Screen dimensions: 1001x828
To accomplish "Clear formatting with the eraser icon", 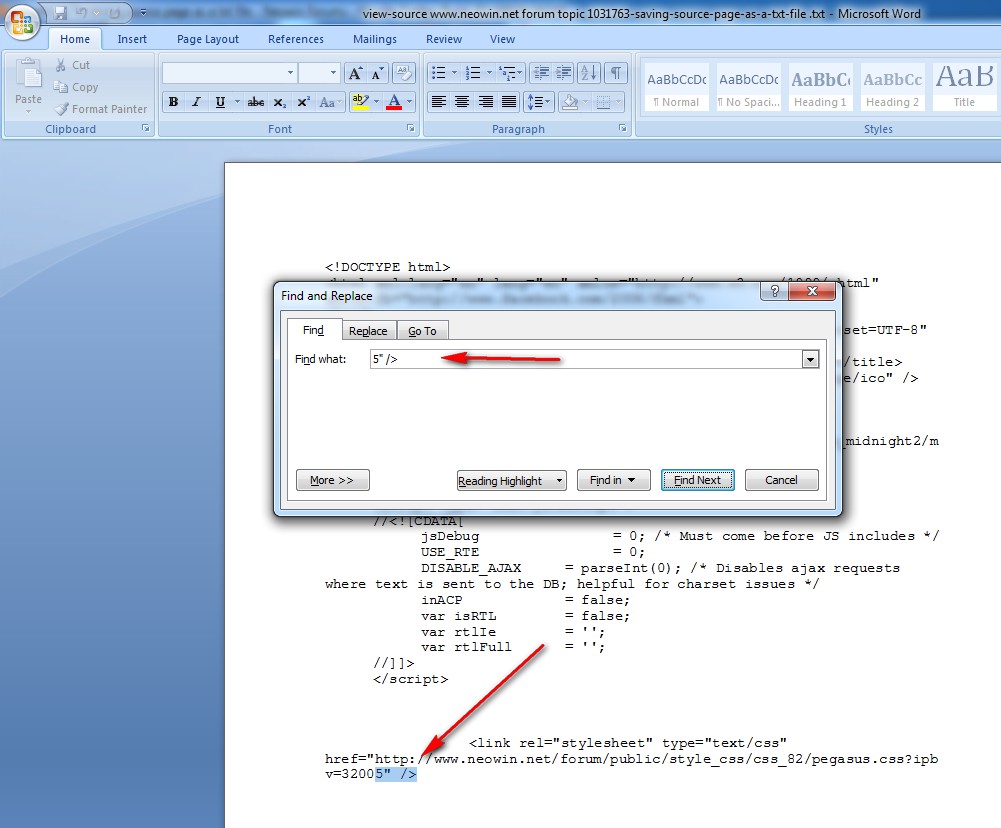I will tap(404, 73).
